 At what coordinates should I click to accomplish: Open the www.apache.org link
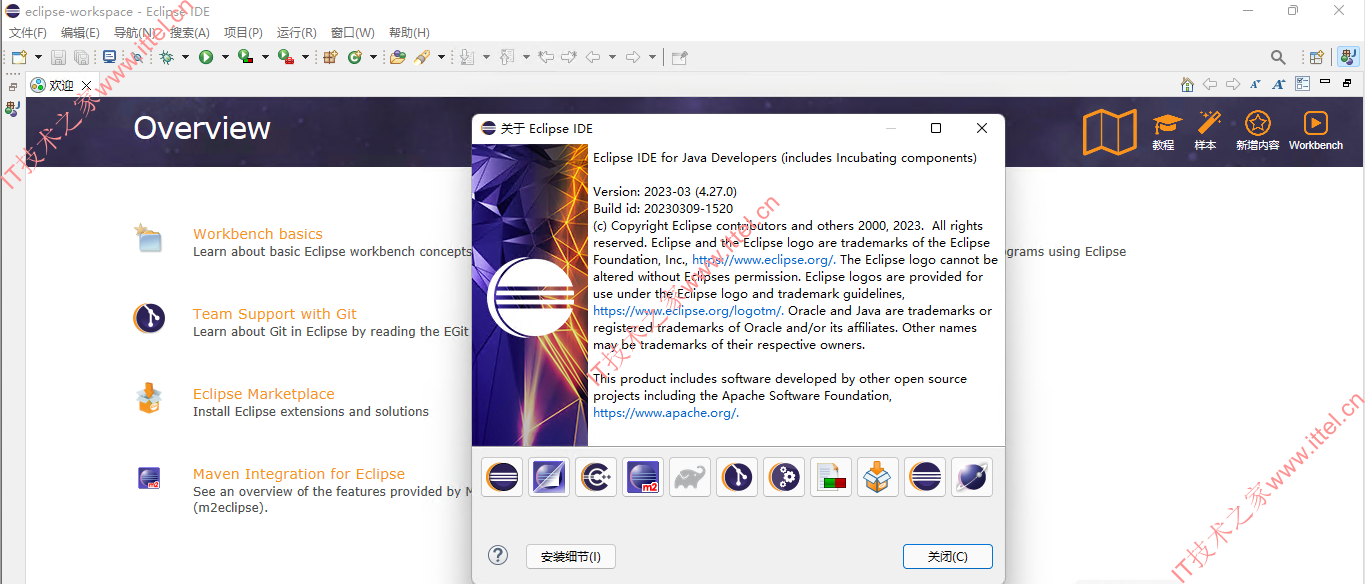pyautogui.click(x=666, y=412)
